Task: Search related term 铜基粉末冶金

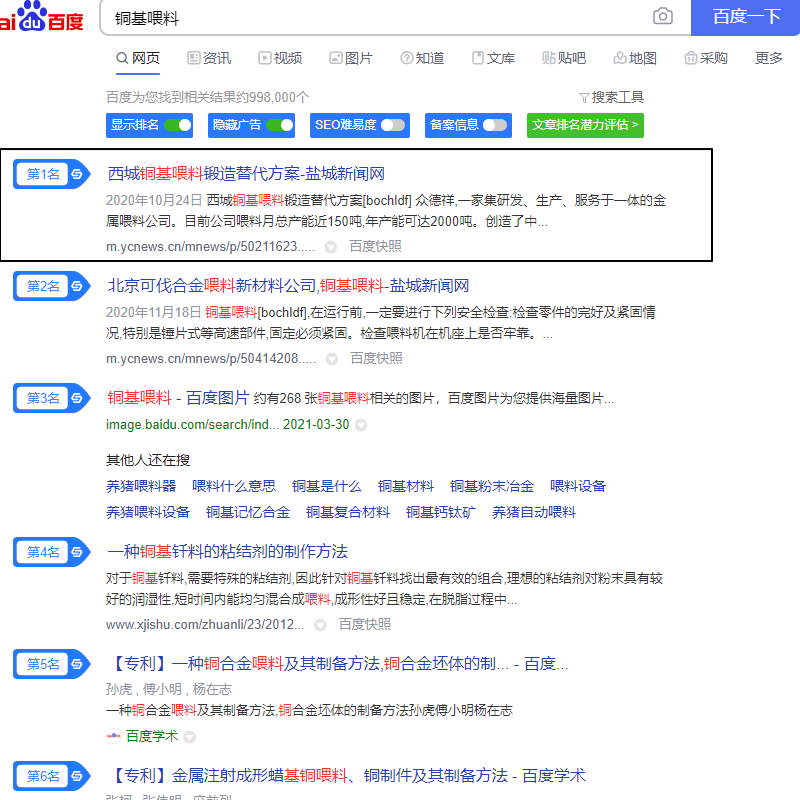Action: tap(492, 486)
